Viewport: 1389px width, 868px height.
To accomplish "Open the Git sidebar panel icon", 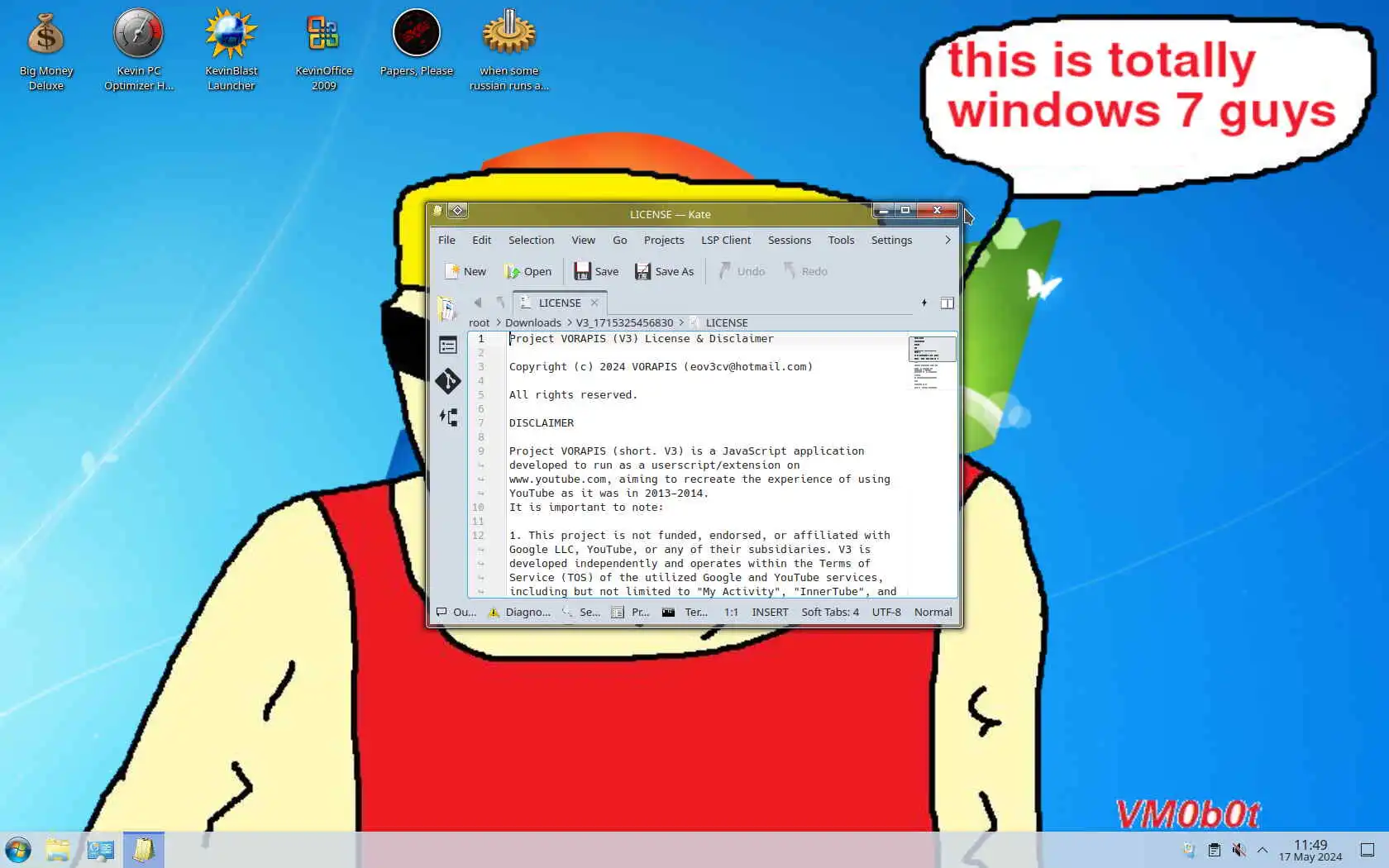I will (448, 380).
